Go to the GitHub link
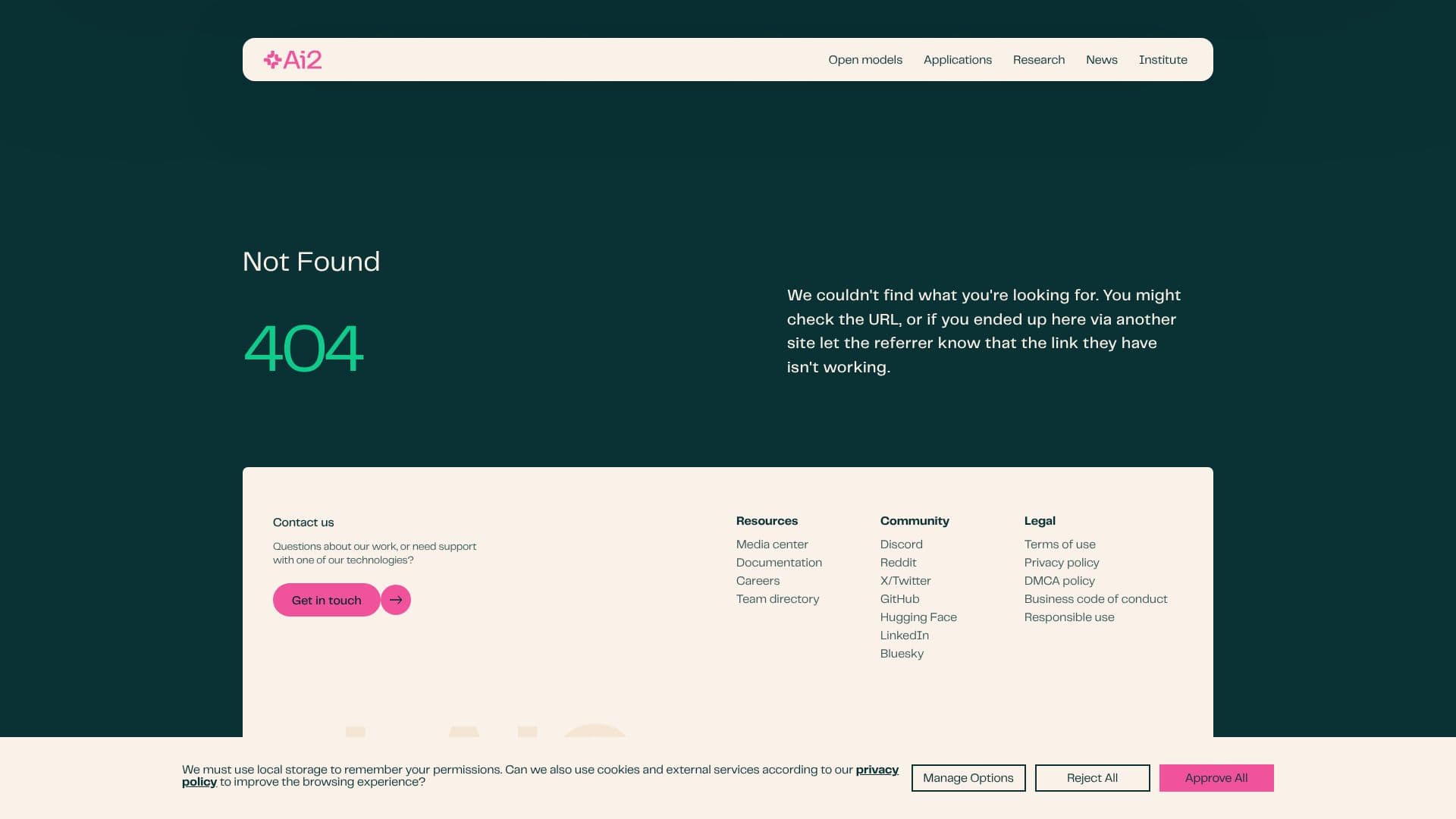This screenshot has height=819, width=1456. [x=899, y=599]
